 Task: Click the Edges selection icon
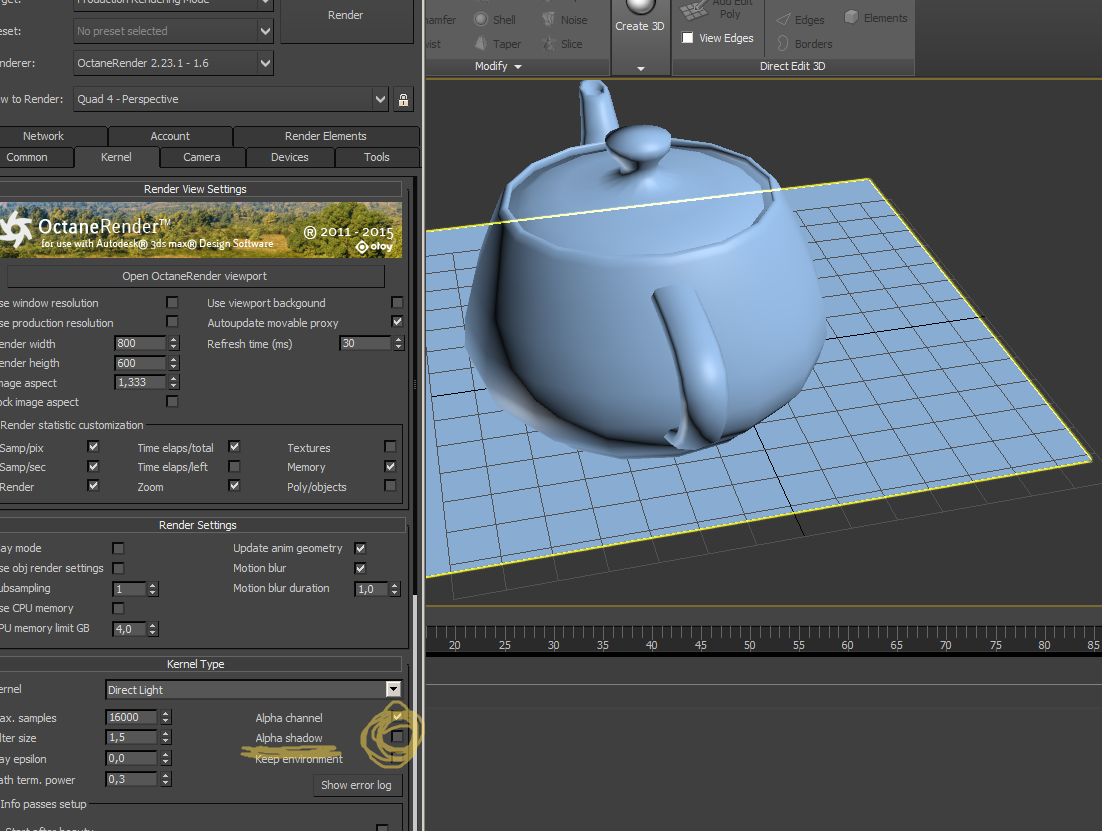pyautogui.click(x=783, y=20)
